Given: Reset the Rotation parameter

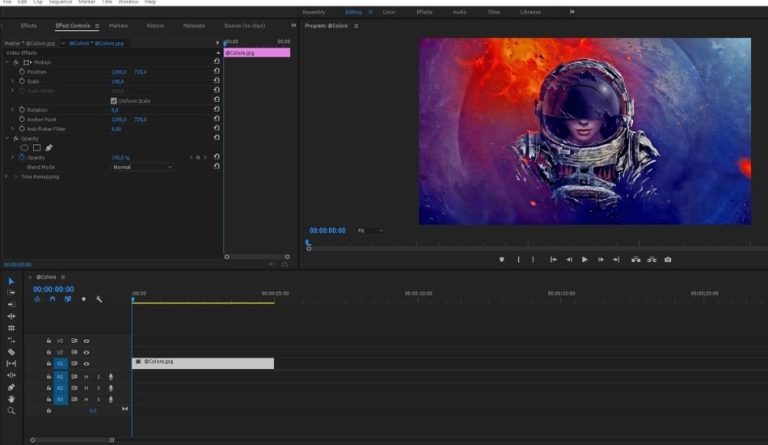Looking at the screenshot, I should pos(216,109).
